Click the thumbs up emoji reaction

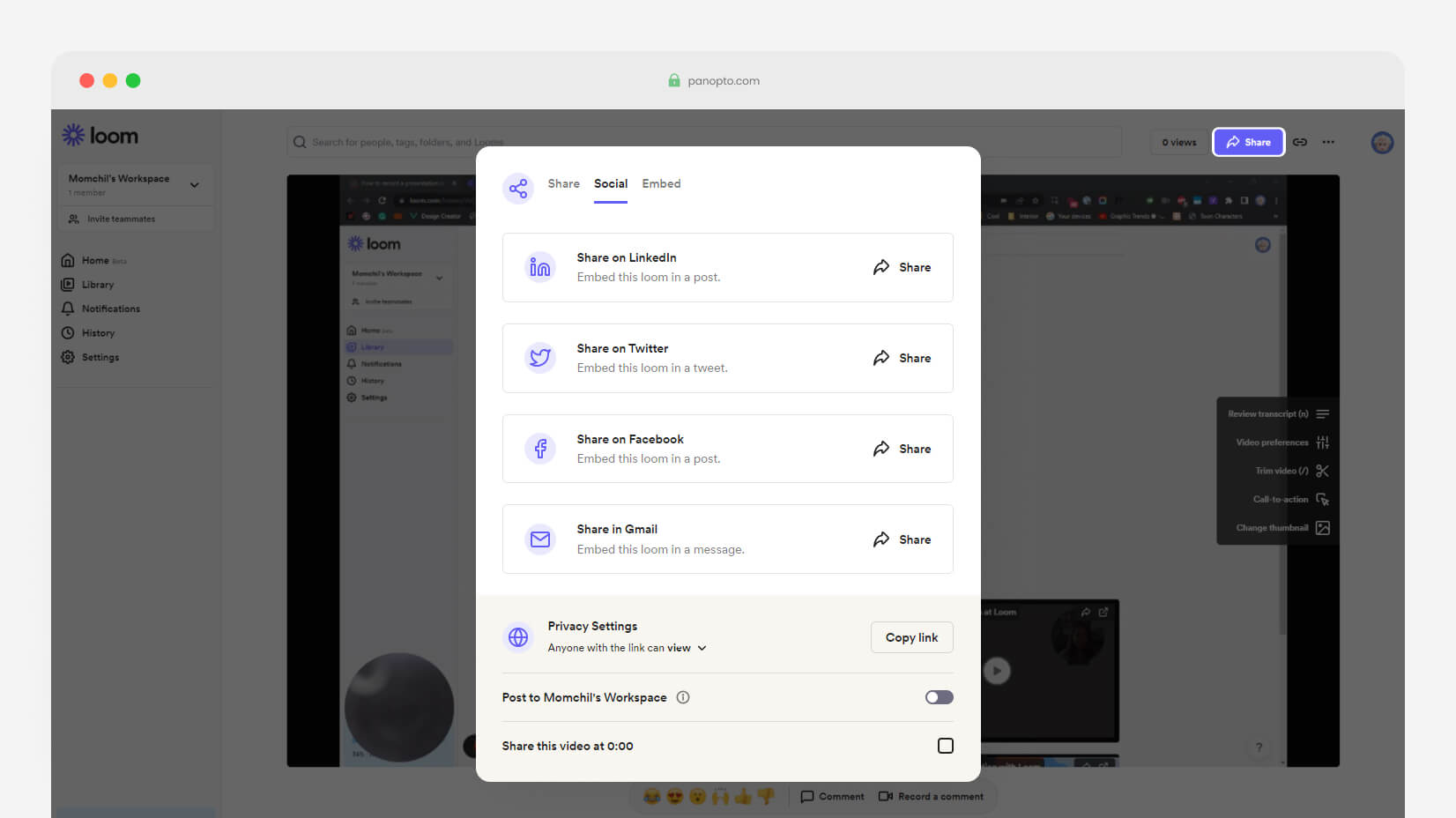pyautogui.click(x=743, y=797)
